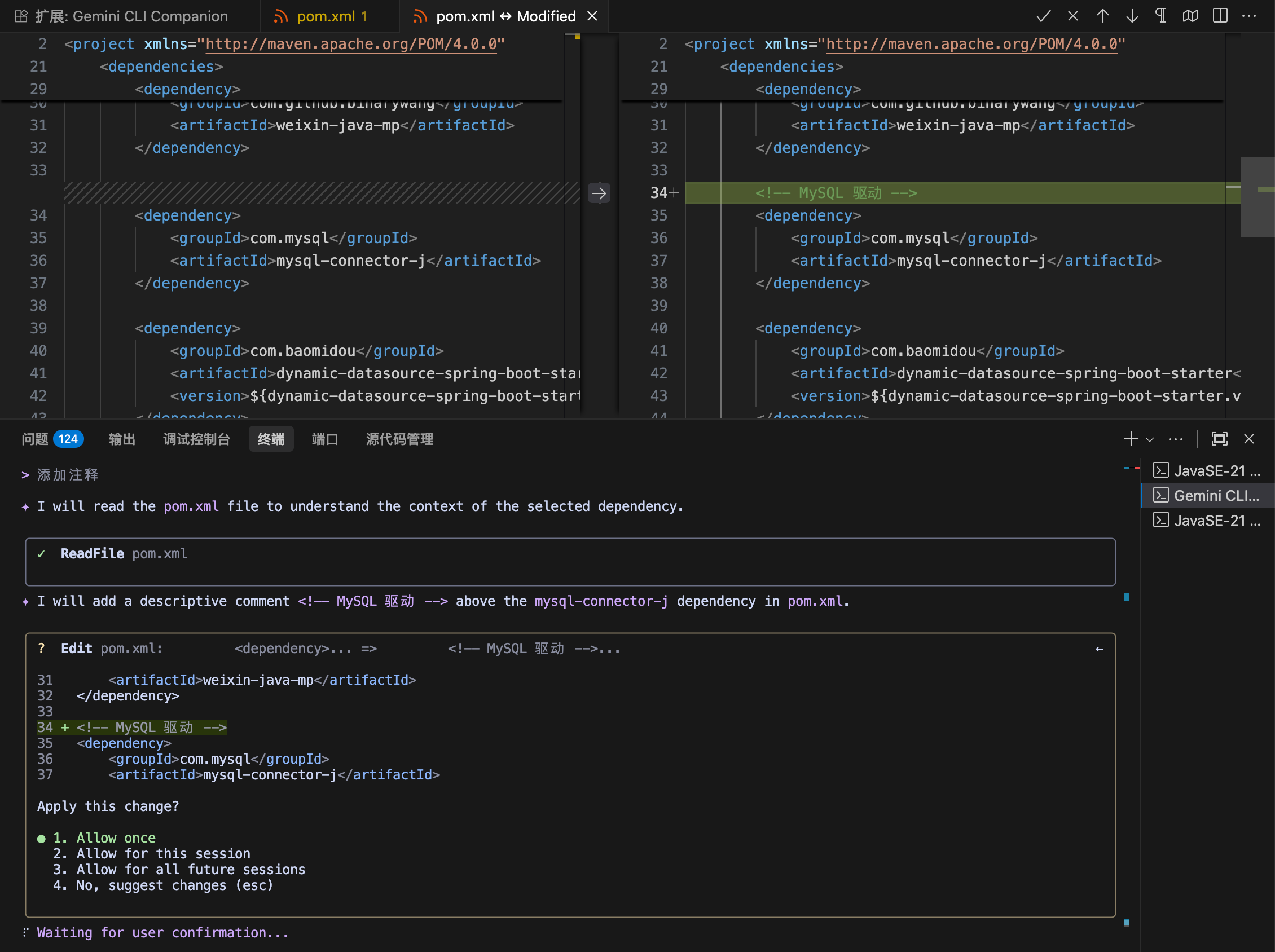
Task: Toggle whitespace paragraph icon in toolbar
Action: [1161, 16]
